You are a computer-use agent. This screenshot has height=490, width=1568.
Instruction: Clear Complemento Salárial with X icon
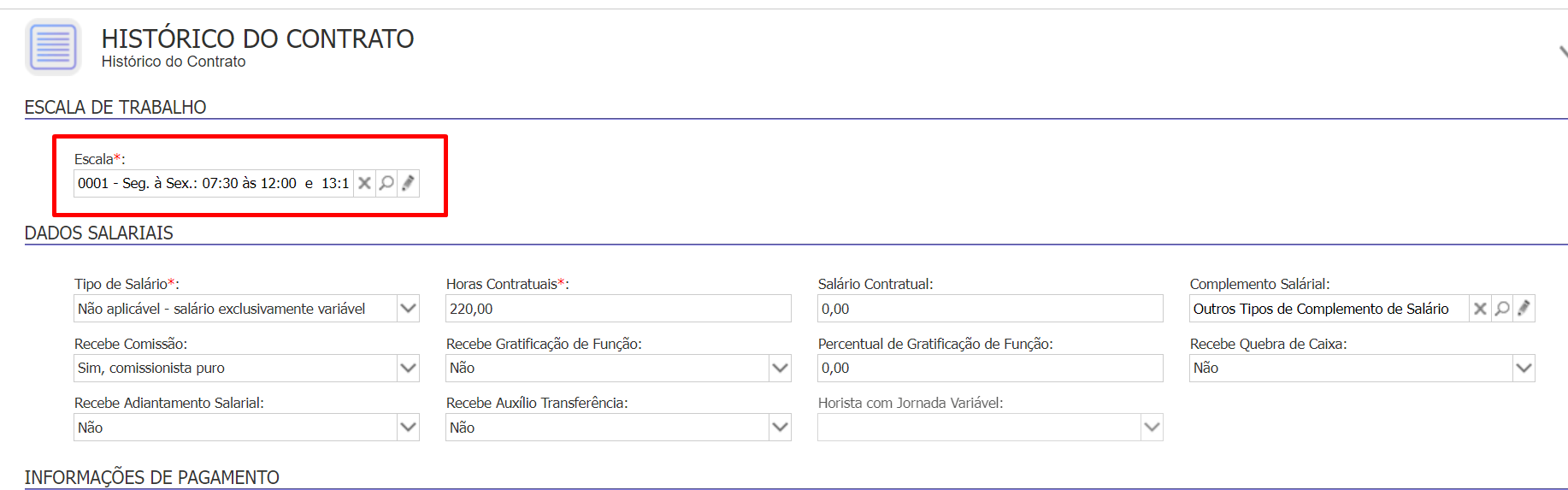(x=1480, y=309)
